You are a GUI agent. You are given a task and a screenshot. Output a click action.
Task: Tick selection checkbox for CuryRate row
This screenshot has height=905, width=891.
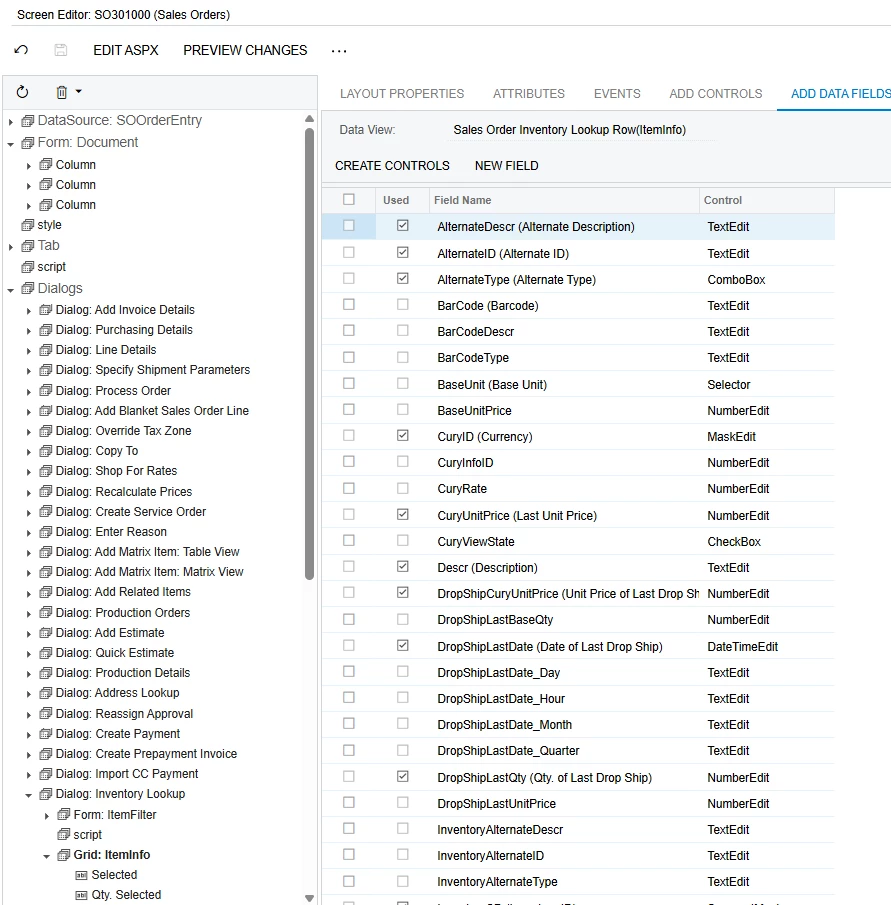coord(349,488)
